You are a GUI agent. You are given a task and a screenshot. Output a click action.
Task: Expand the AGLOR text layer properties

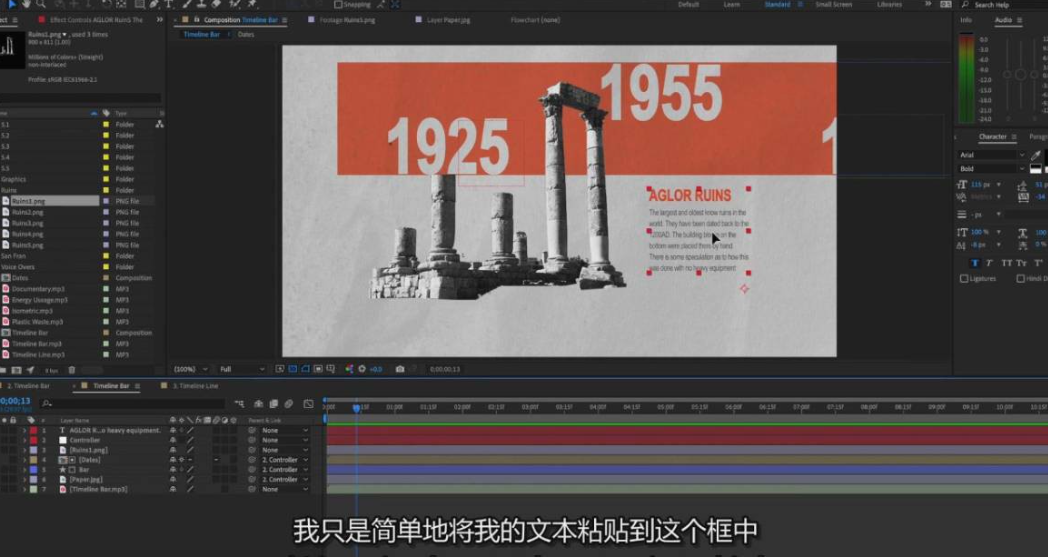click(24, 430)
